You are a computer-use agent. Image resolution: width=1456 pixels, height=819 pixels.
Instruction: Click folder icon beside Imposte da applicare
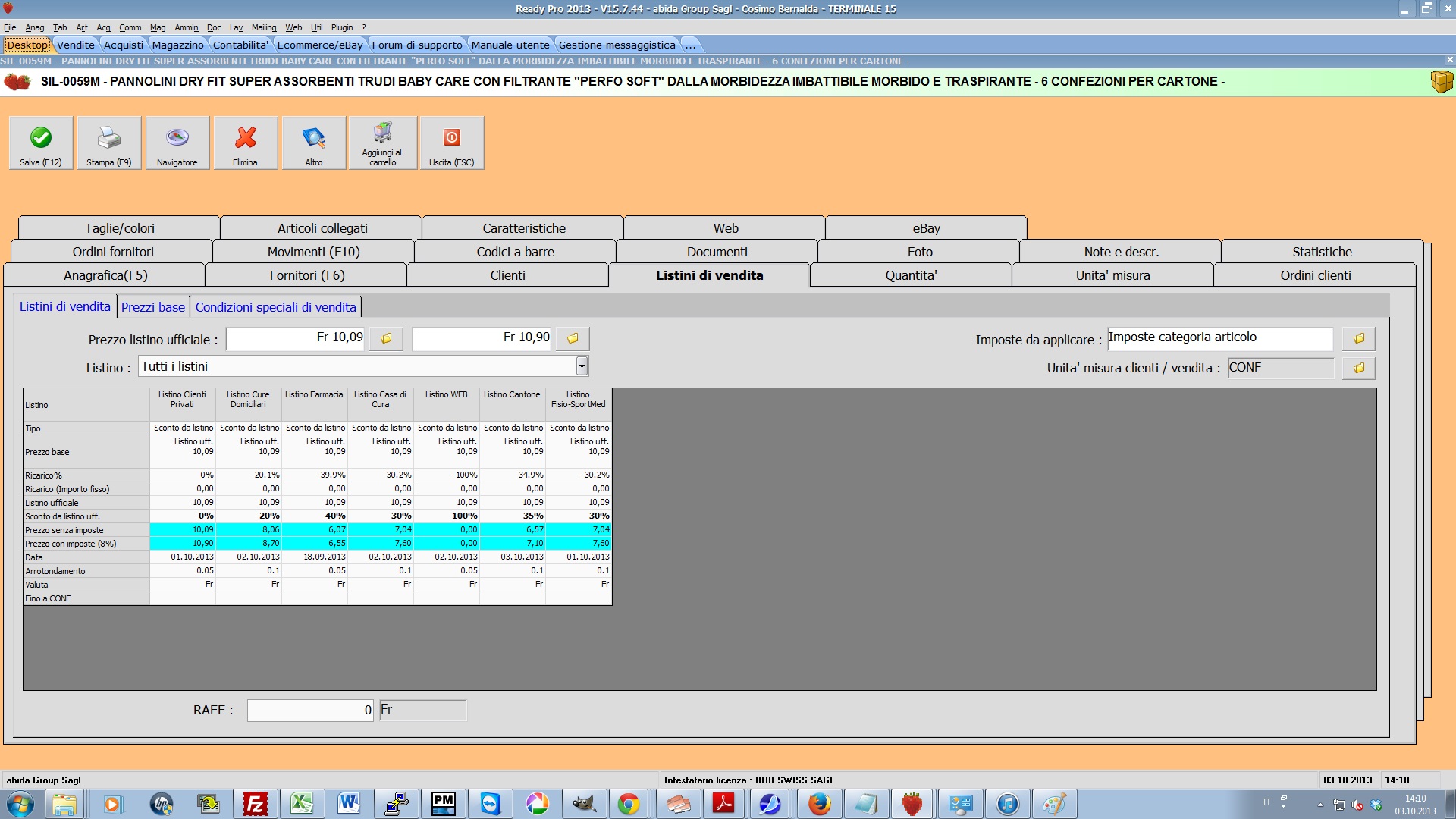click(1358, 338)
